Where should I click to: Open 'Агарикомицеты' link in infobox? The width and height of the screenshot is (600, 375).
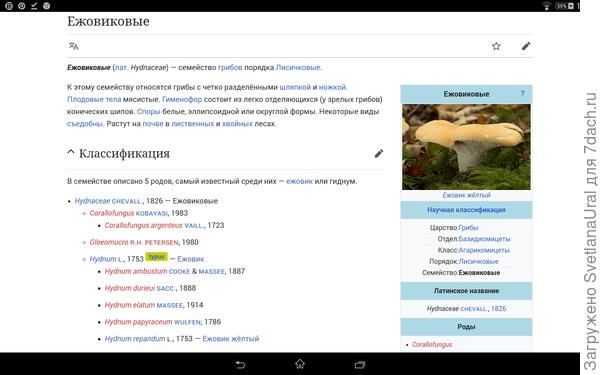coord(484,251)
